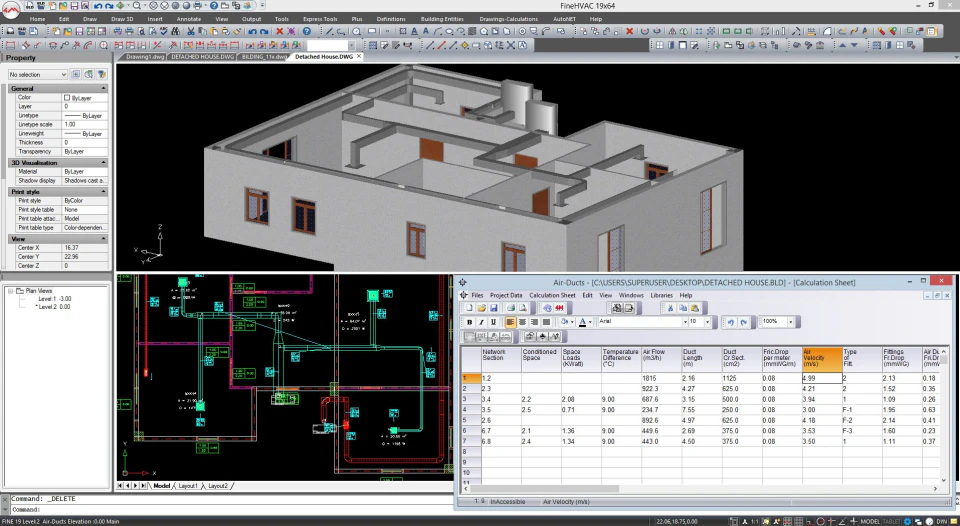This screenshot has height=526, width=960.
Task: Click Save icon in Air-Ducts toolbar
Action: (493, 308)
